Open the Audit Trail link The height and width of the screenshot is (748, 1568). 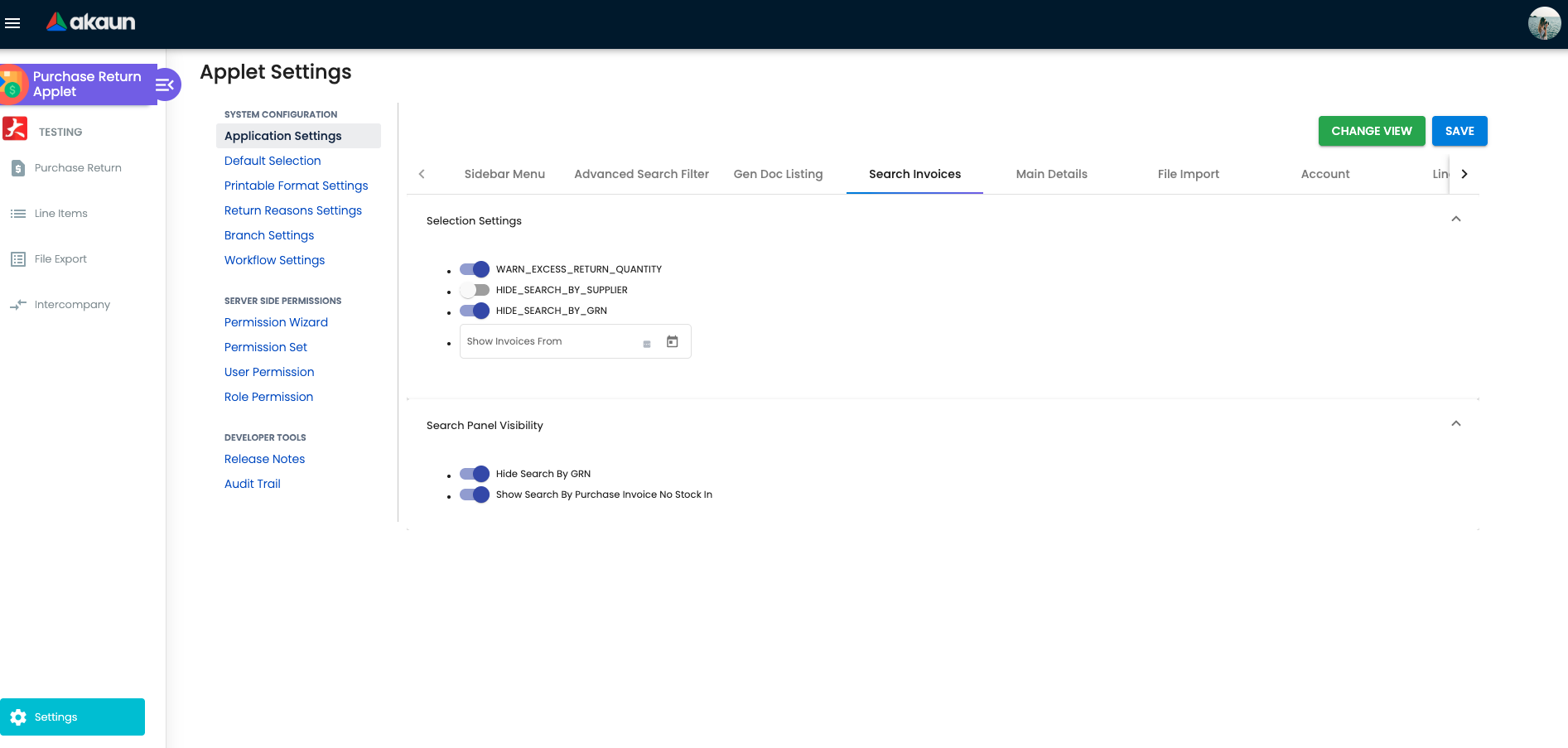(253, 484)
